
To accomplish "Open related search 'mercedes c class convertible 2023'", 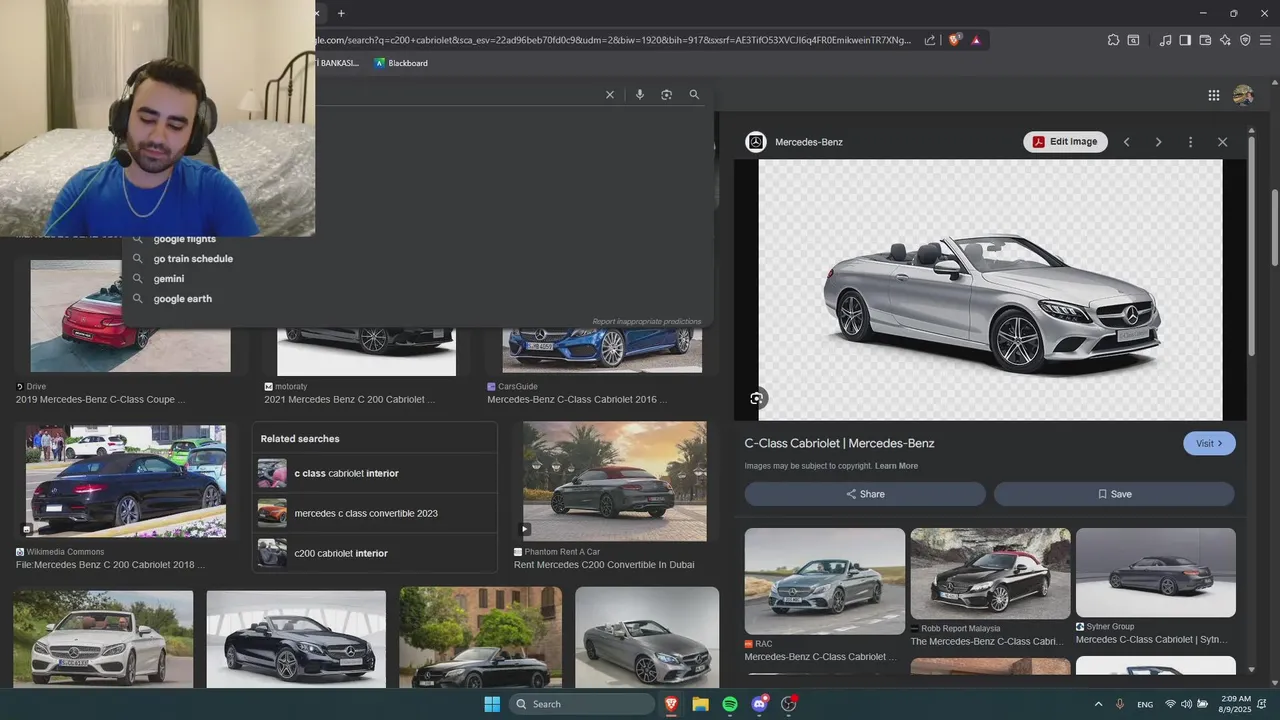I will (374, 513).
